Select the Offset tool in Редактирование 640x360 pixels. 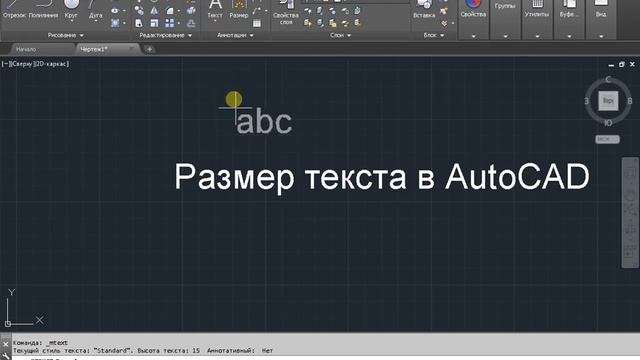191,23
